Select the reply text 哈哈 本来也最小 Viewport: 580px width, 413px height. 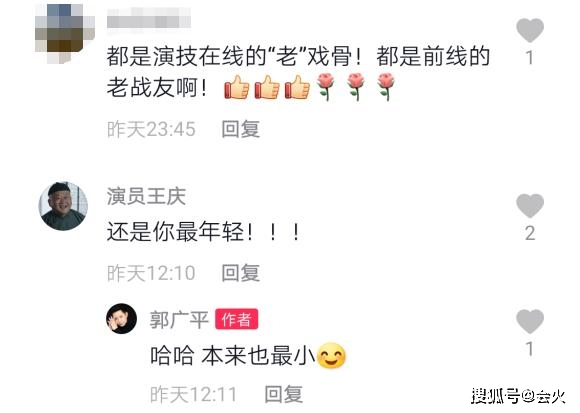tap(232, 356)
